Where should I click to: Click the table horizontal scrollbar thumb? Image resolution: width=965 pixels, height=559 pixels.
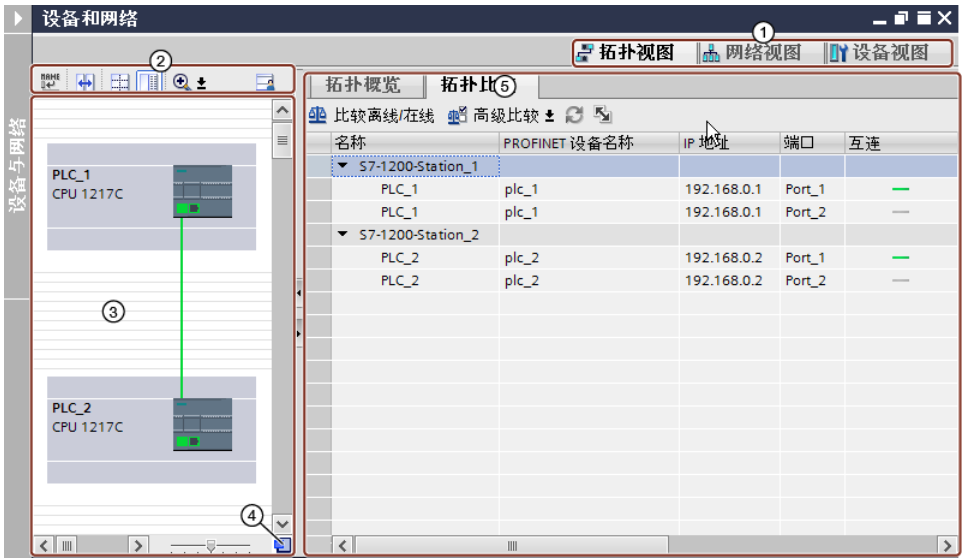(511, 545)
